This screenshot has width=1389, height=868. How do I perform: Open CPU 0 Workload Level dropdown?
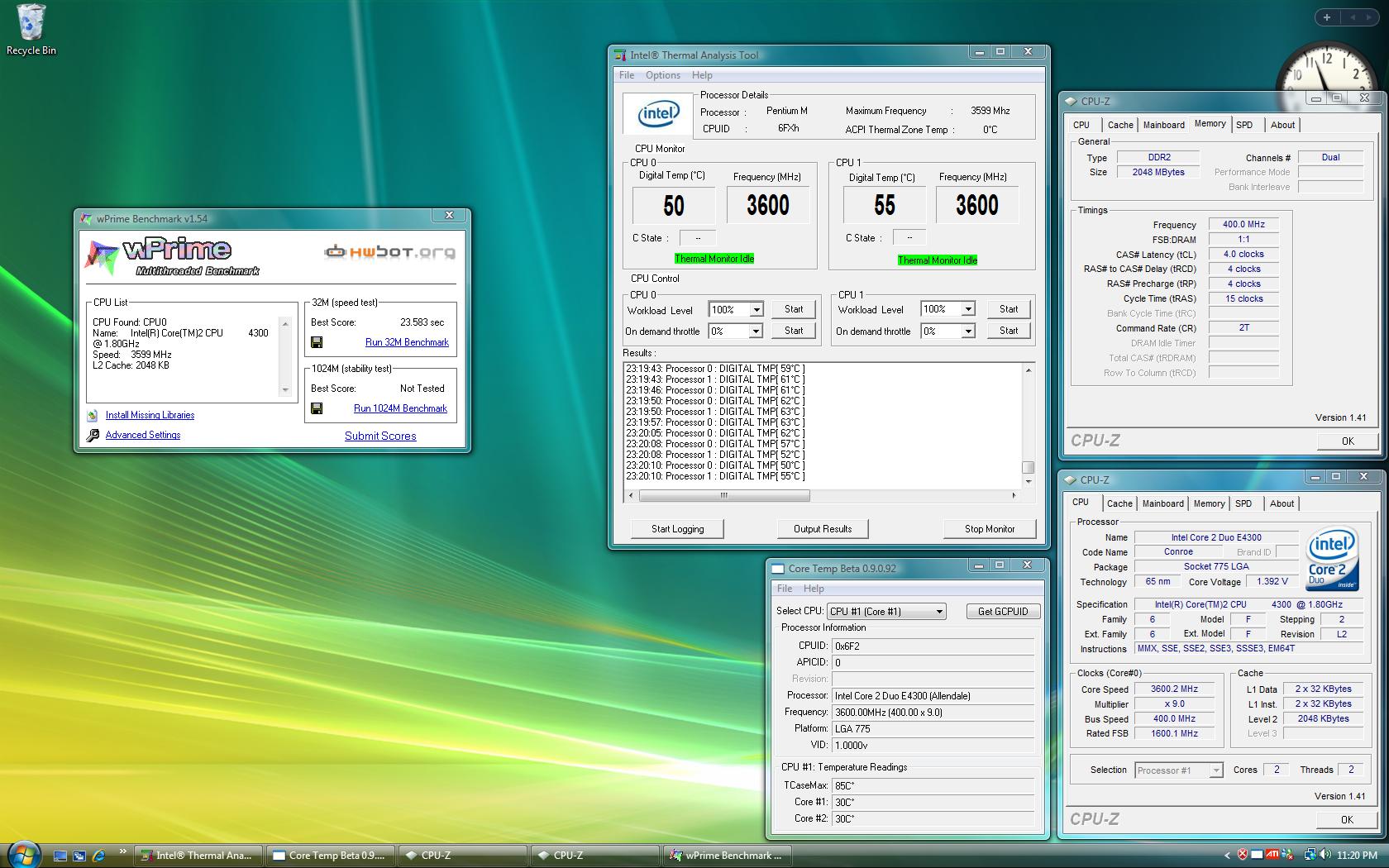[756, 310]
